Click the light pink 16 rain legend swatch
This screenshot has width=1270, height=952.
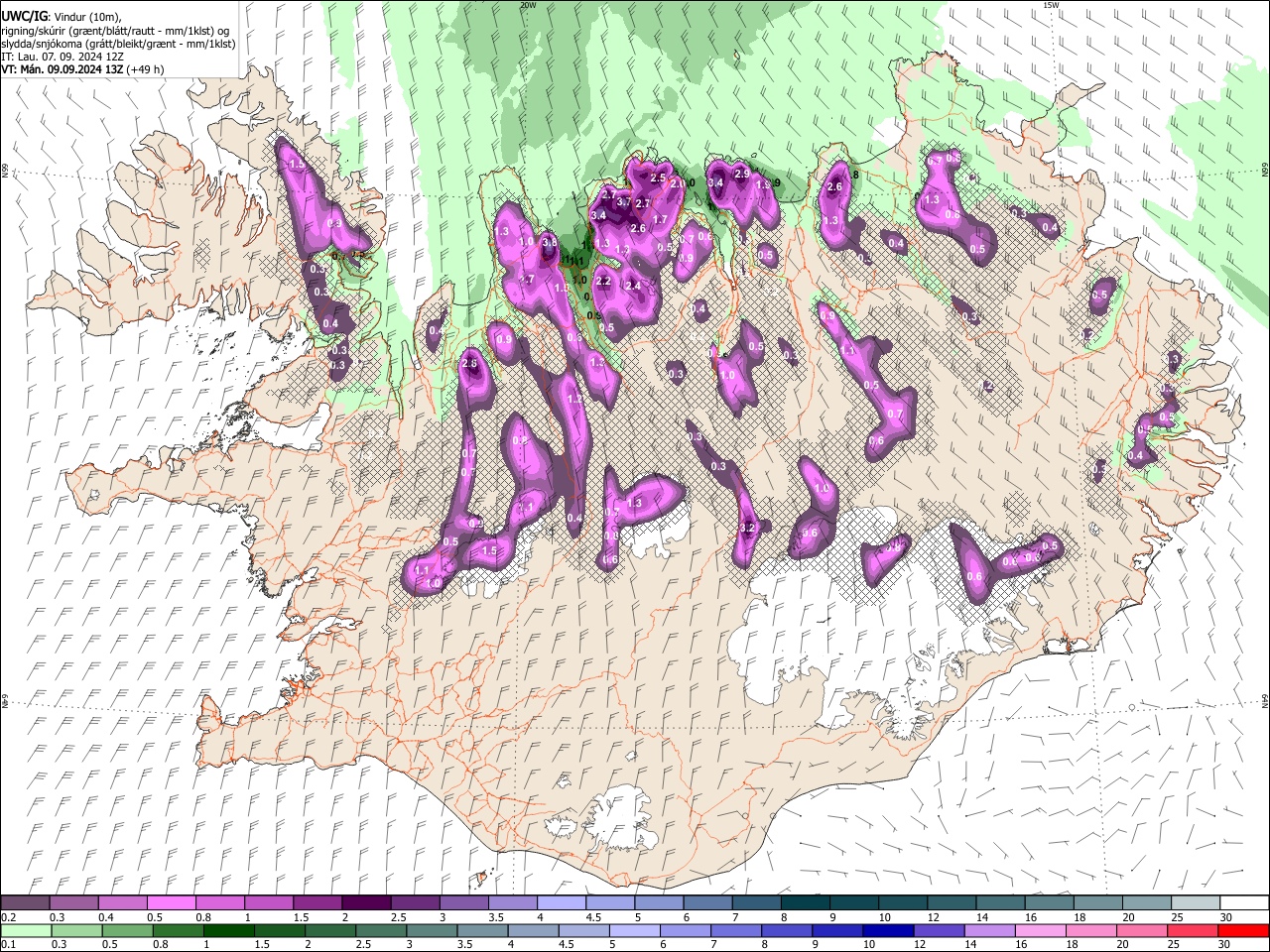pos(1041,930)
